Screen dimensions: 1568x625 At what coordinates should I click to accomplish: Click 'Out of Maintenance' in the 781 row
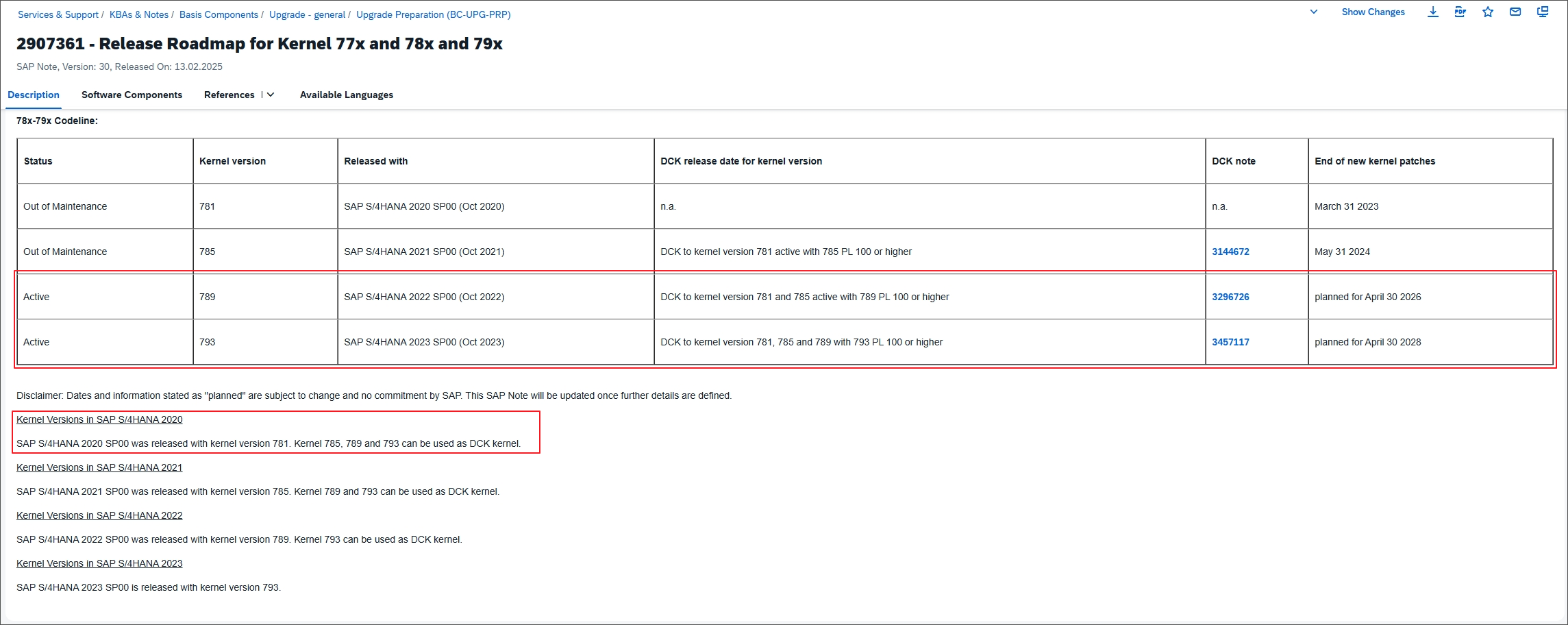(x=65, y=206)
